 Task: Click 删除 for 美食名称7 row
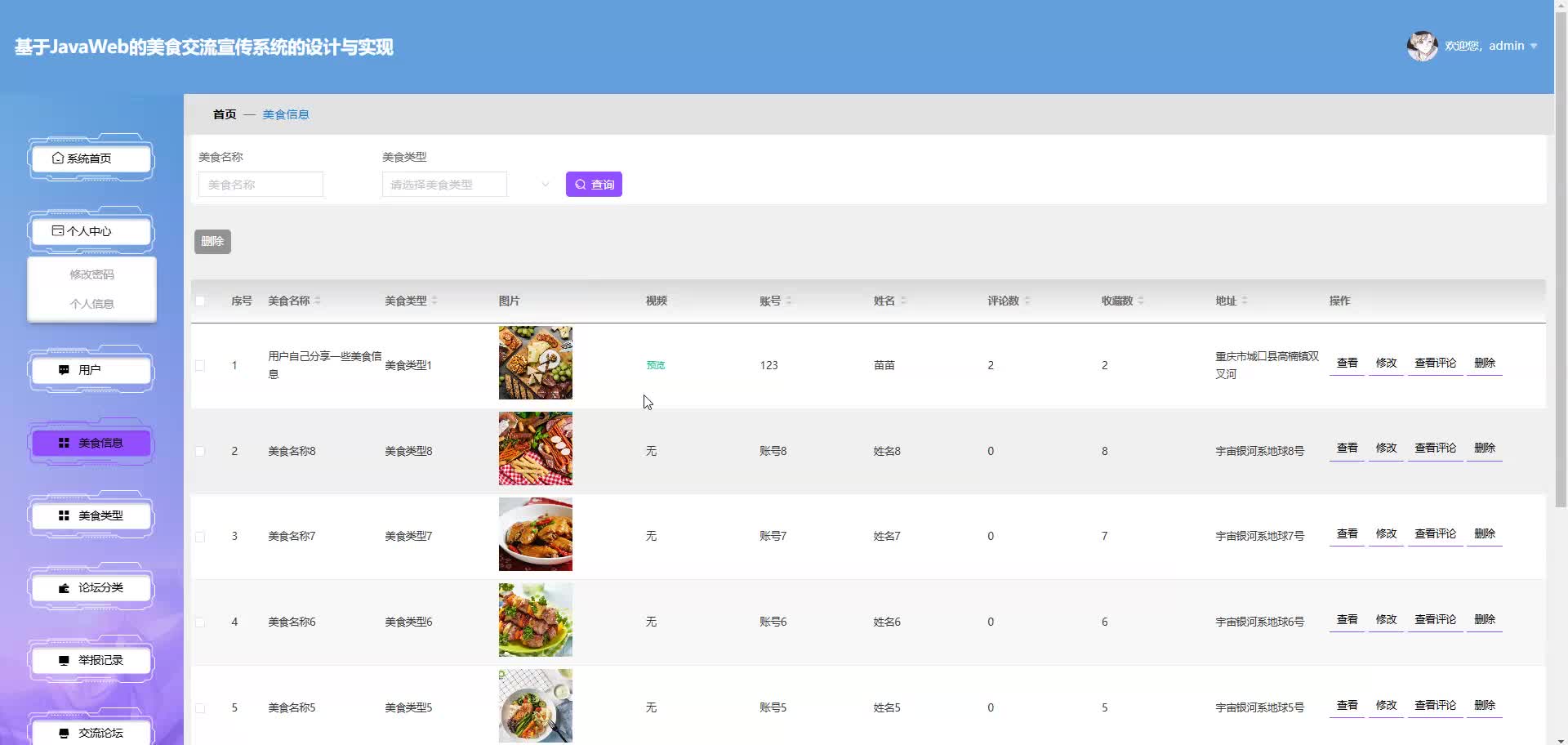[x=1485, y=534]
